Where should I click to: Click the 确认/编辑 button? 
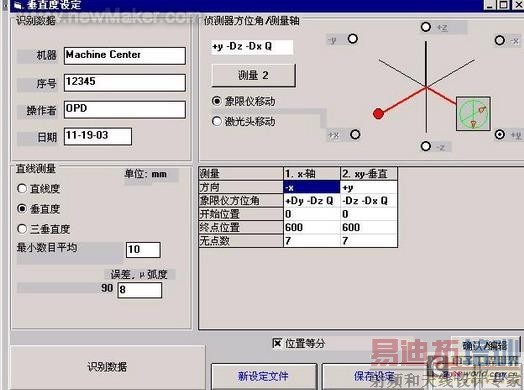point(485,346)
